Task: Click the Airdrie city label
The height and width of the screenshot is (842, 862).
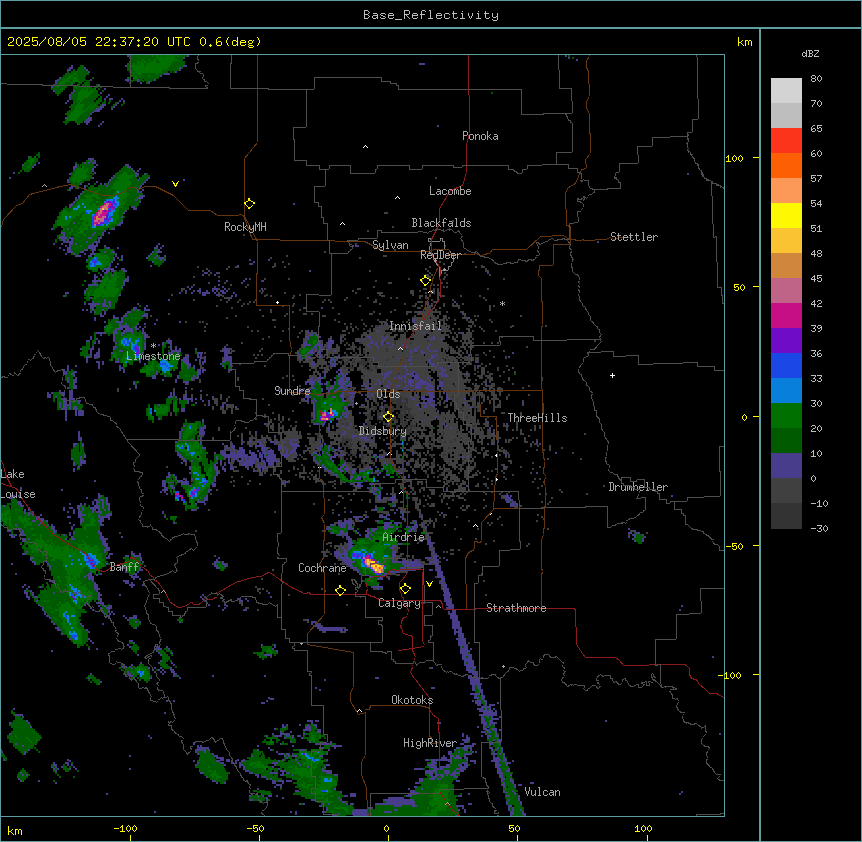Action: click(403, 537)
